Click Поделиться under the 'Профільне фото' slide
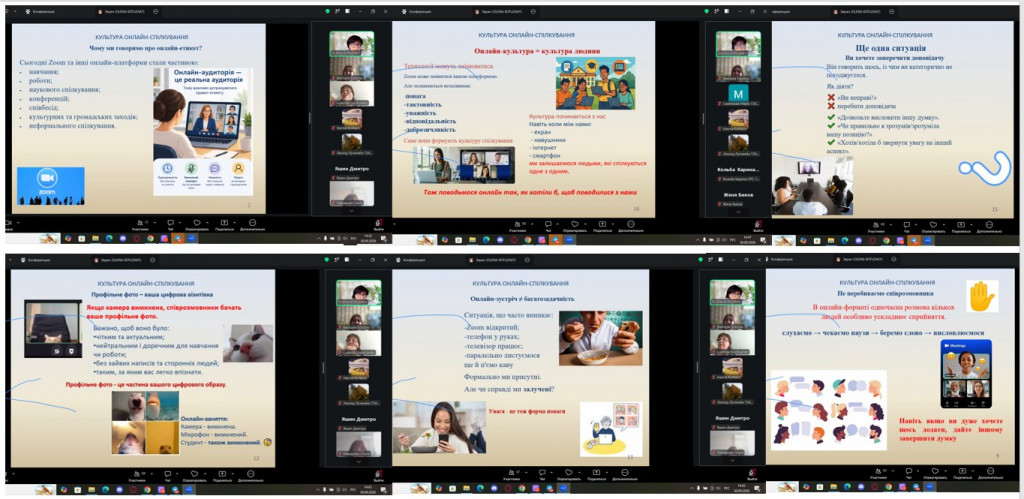1024x499 pixels. (223, 475)
